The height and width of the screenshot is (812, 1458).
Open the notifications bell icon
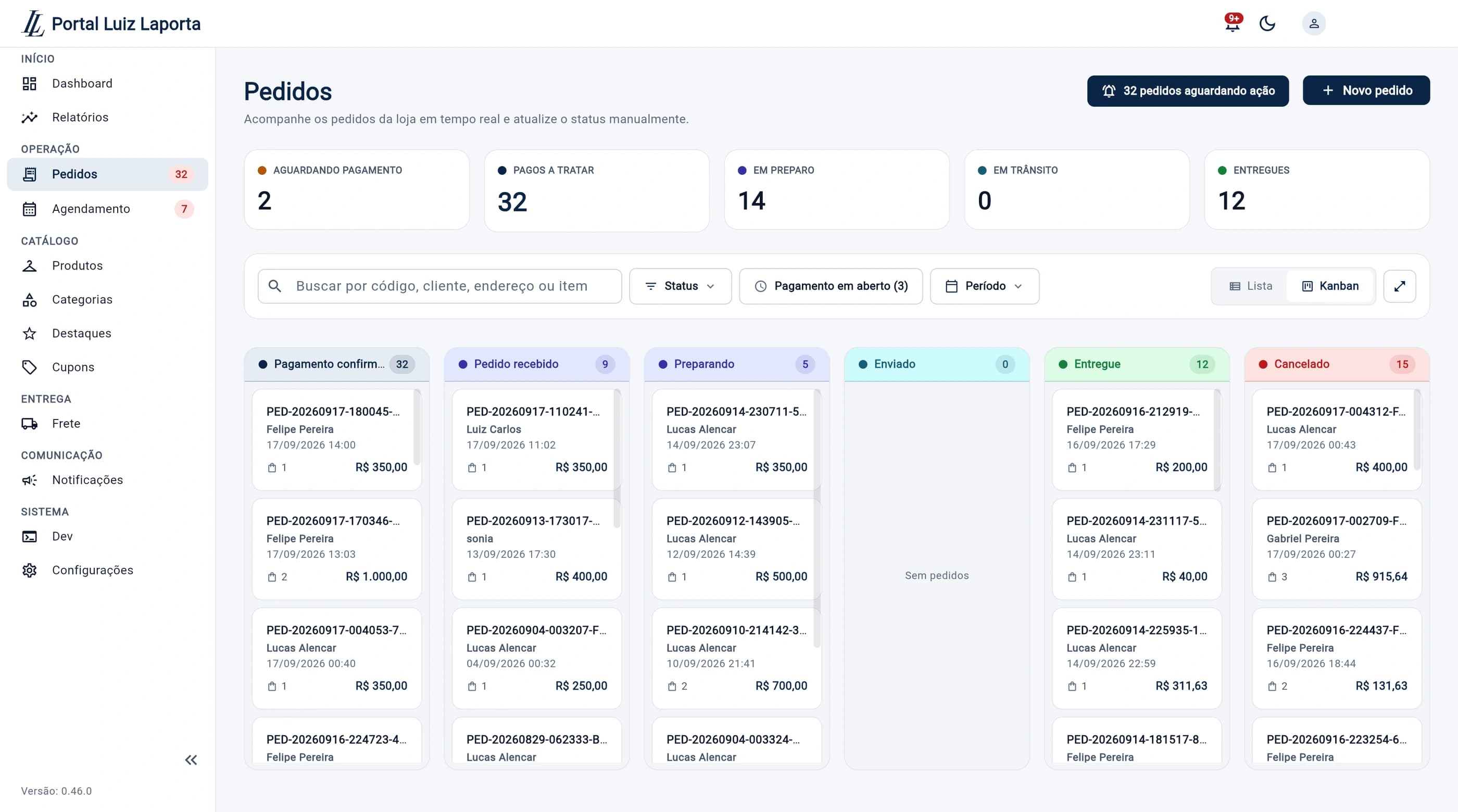tap(1232, 24)
